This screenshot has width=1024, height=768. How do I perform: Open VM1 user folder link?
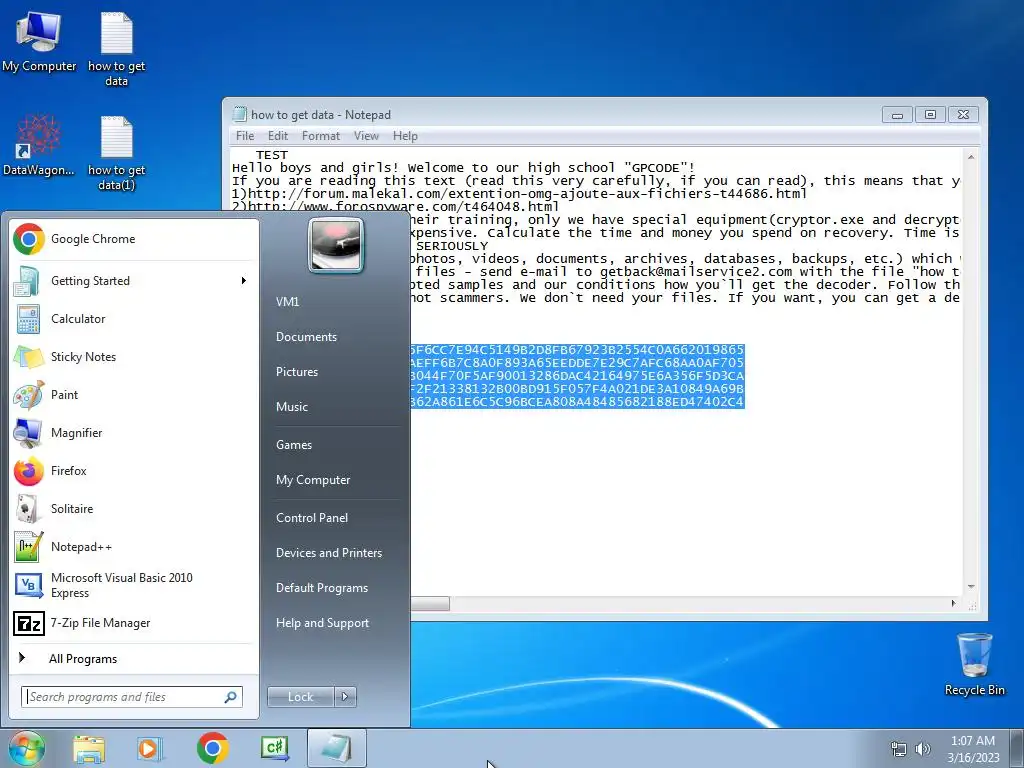point(287,302)
